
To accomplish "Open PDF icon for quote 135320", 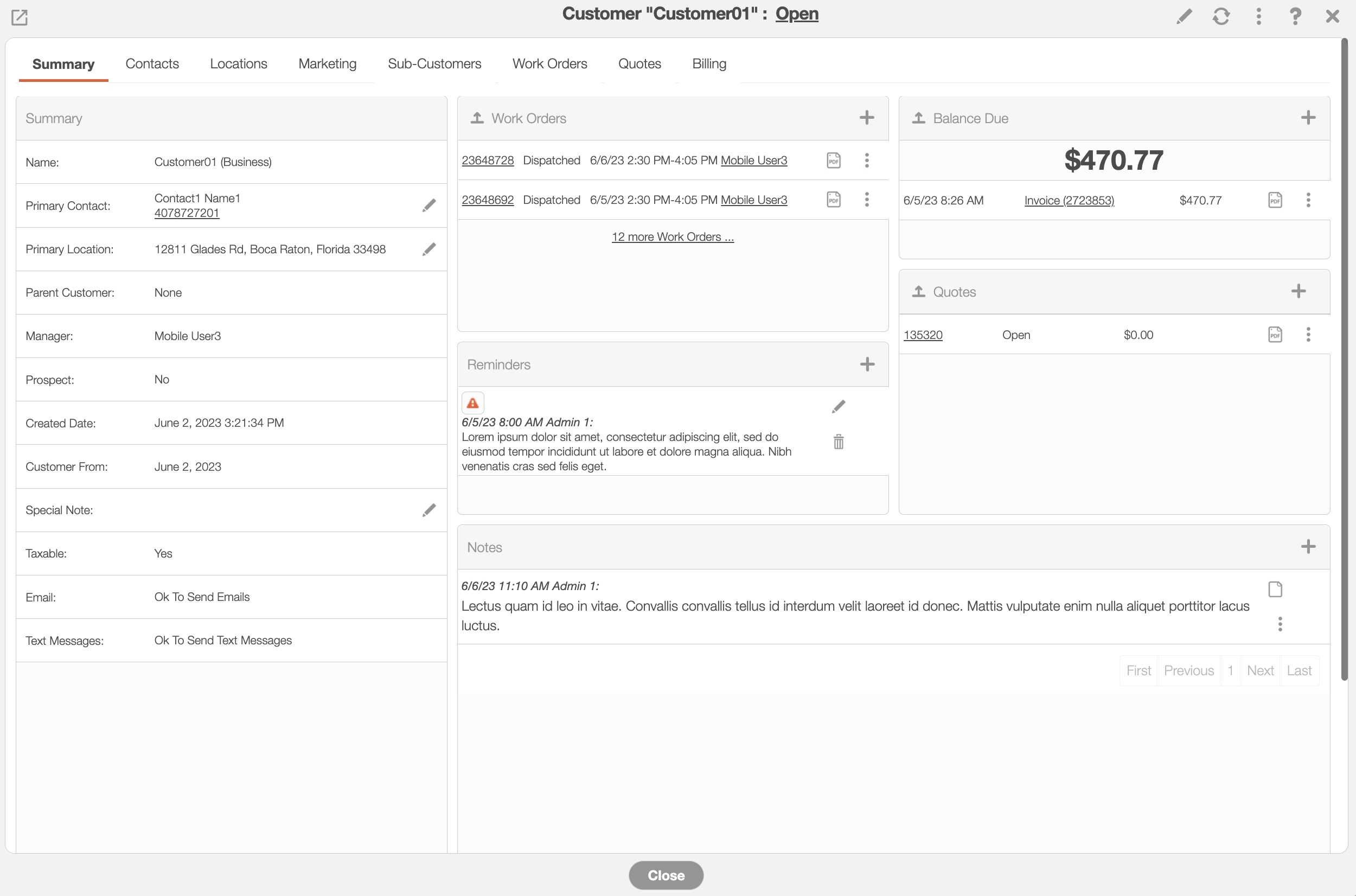I will (1275, 334).
